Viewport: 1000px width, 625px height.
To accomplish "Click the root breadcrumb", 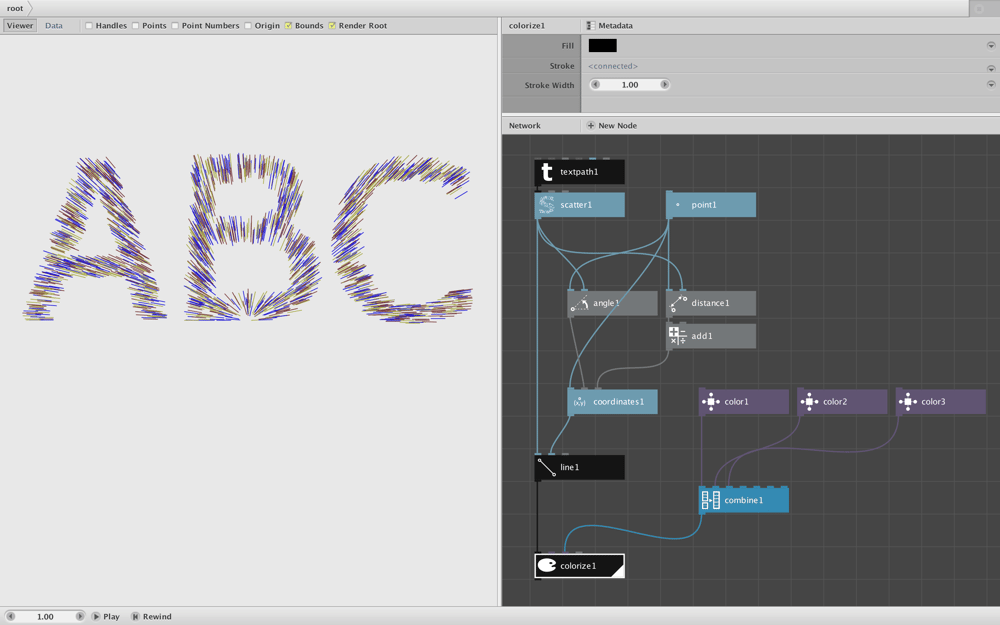I will (15, 8).
